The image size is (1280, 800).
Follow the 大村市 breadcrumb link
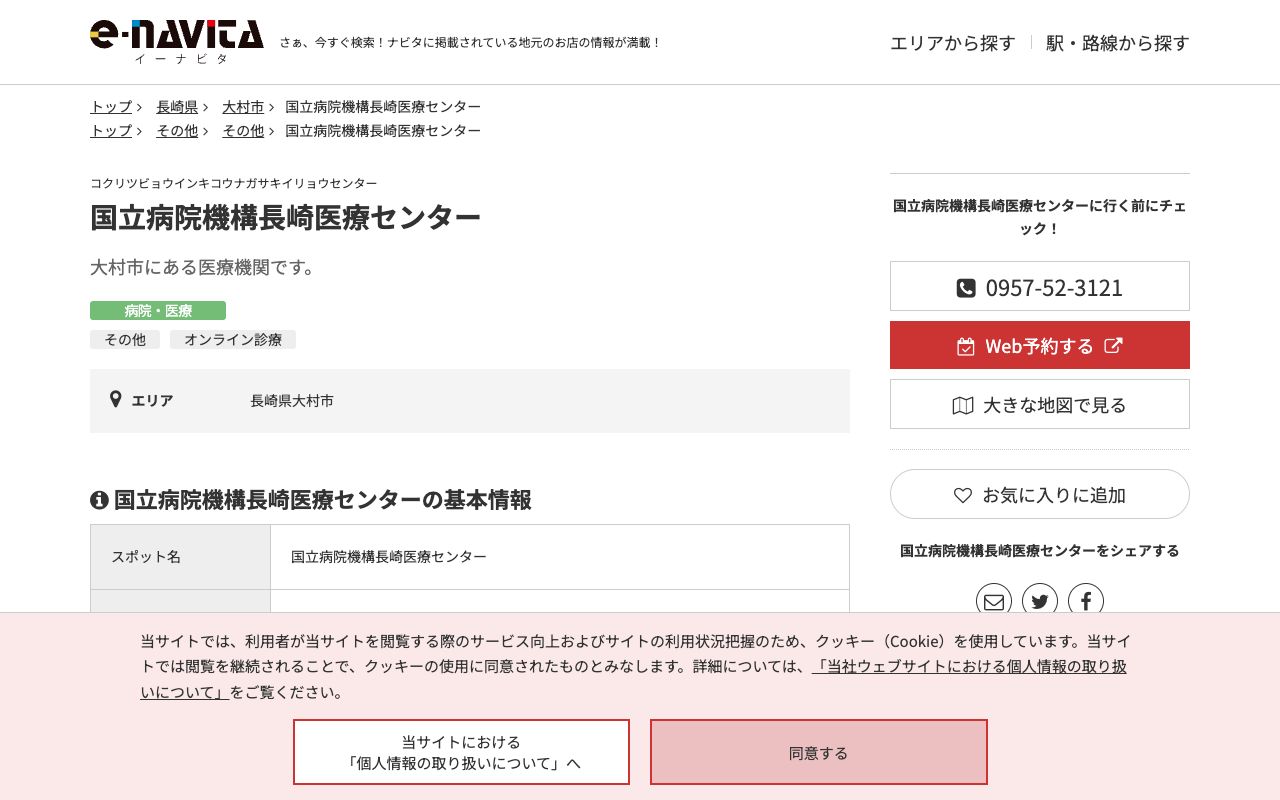click(243, 107)
